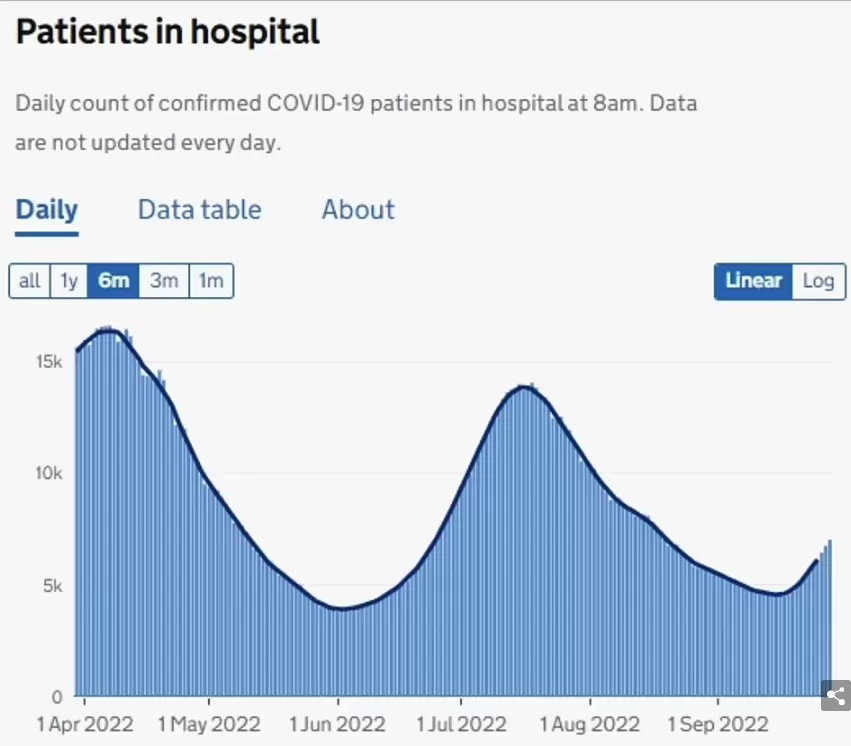851x746 pixels.
Task: Click the 1 Jun 2022 axis label
Action: coord(337,724)
